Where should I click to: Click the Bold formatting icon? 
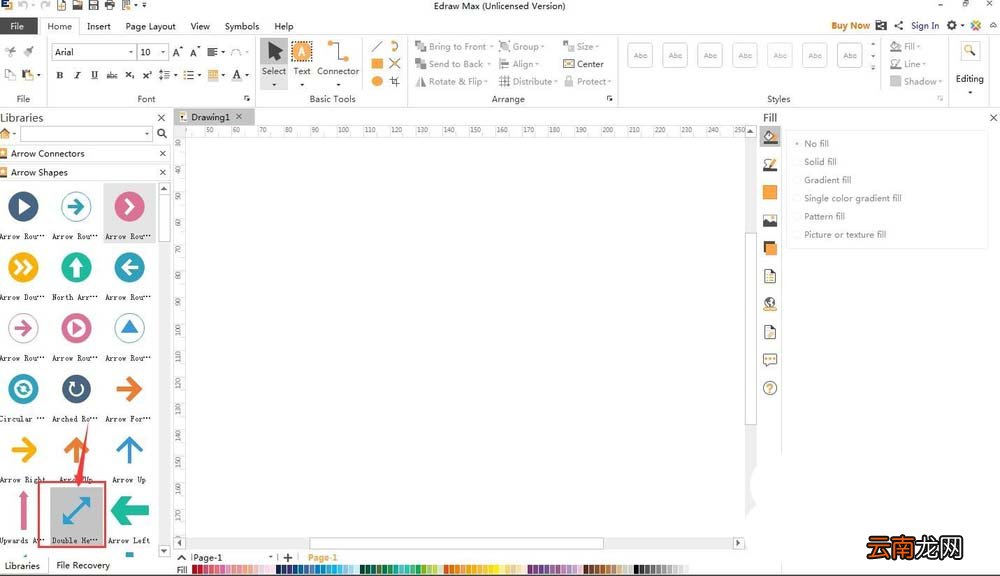coord(59,75)
